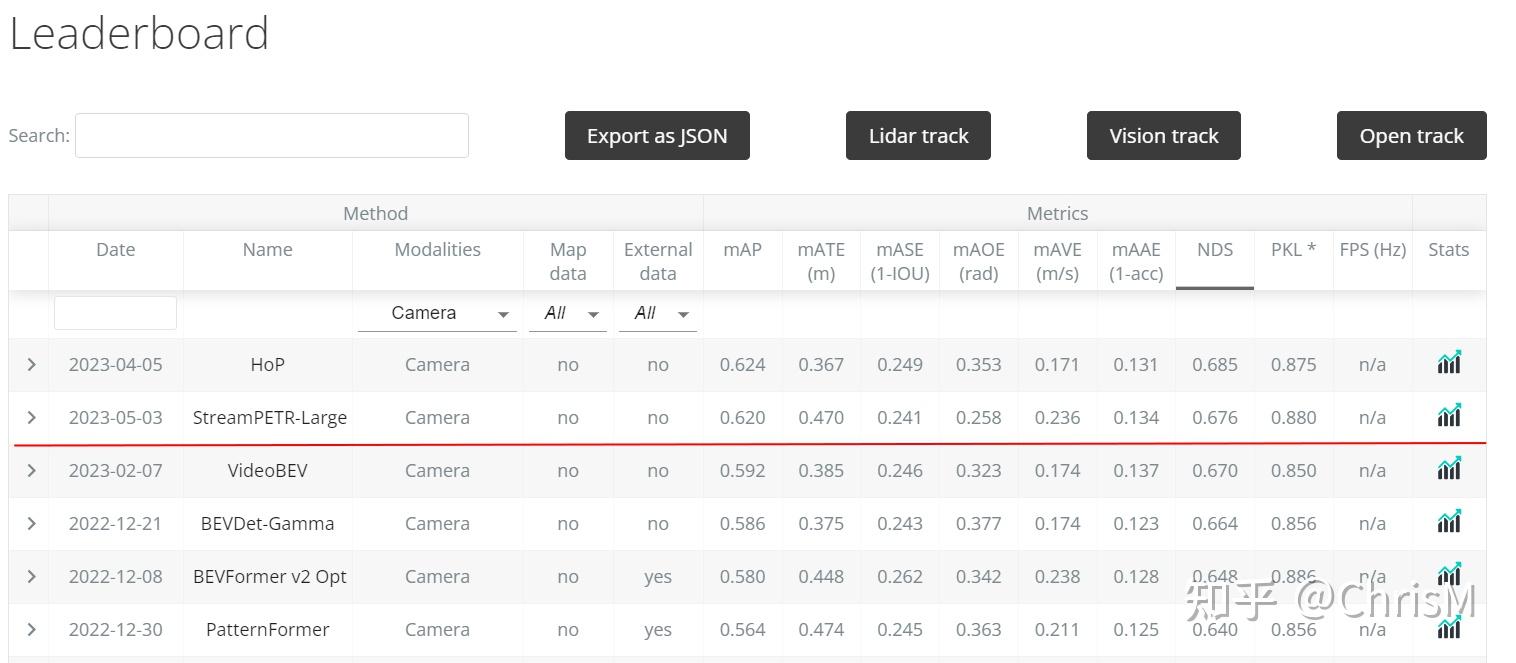Open stats chart icon for VideoBEV
The width and height of the screenshot is (1516, 663).
[1448, 468]
